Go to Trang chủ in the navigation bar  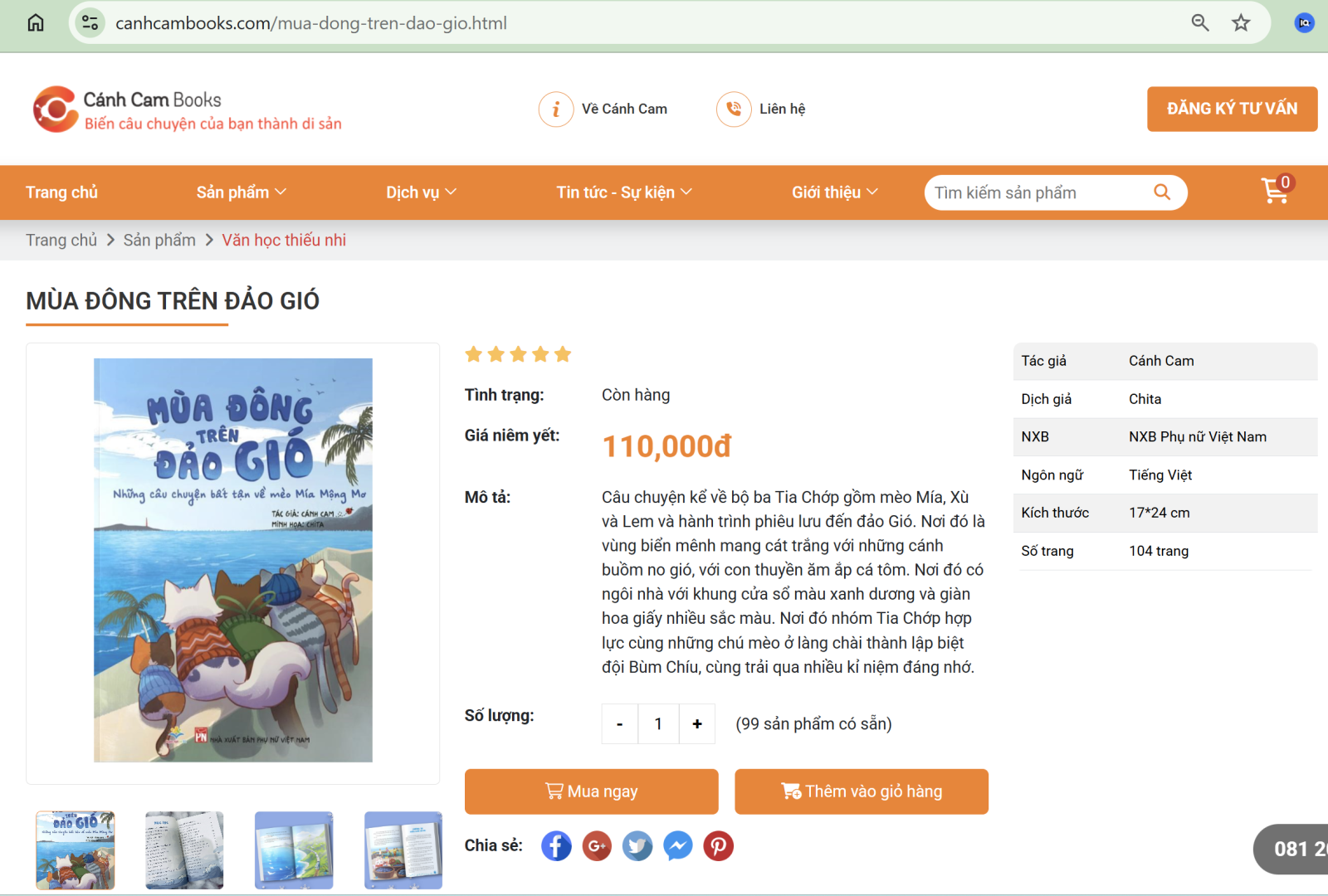pos(61,192)
